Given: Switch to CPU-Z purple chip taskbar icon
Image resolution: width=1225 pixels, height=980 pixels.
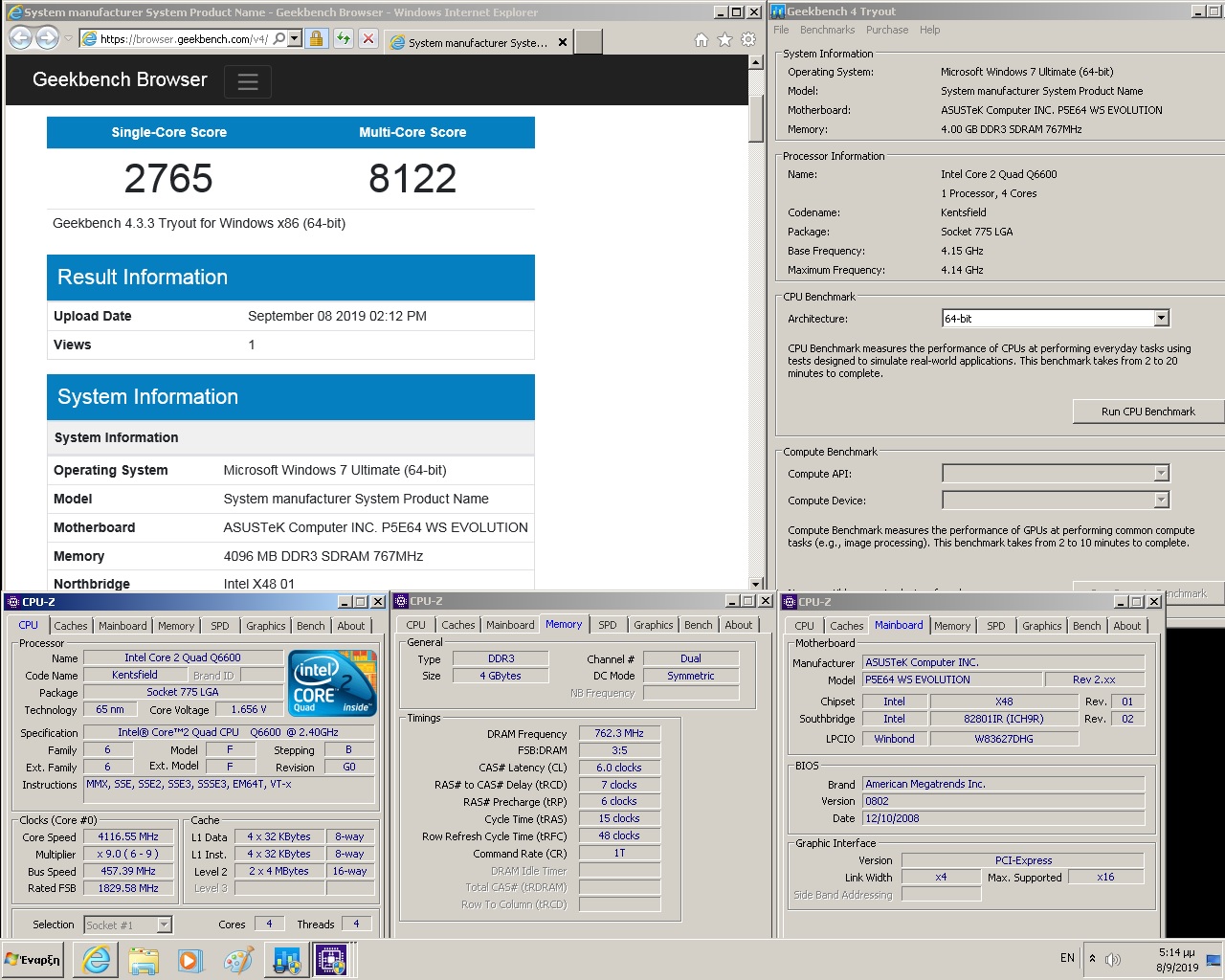Looking at the screenshot, I should pos(331,960).
